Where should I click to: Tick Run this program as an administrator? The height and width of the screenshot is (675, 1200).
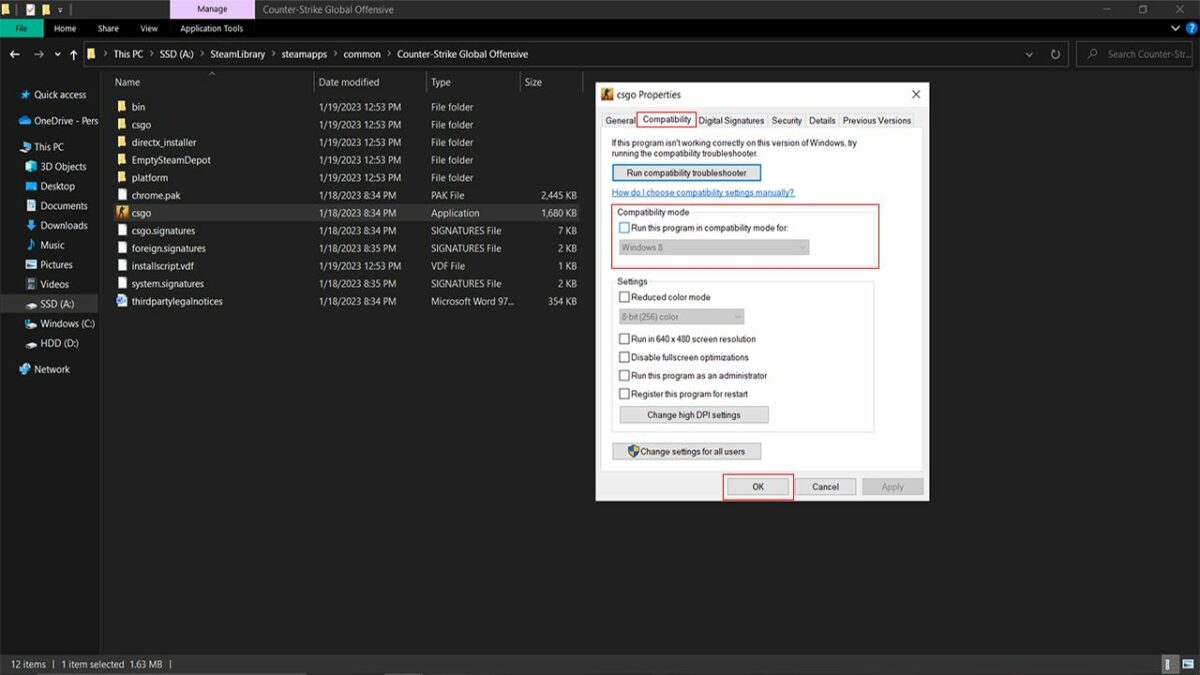[625, 376]
